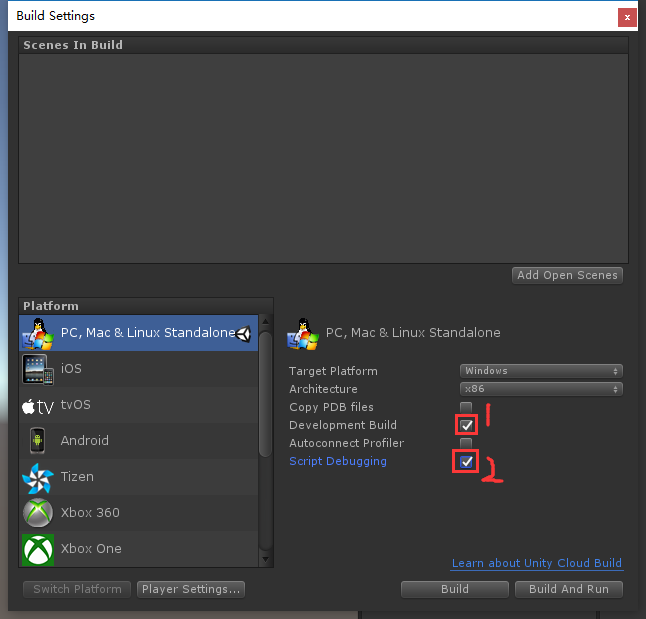Screen dimensions: 646x619
Task: Select the iOS platform row
Action: pos(138,369)
